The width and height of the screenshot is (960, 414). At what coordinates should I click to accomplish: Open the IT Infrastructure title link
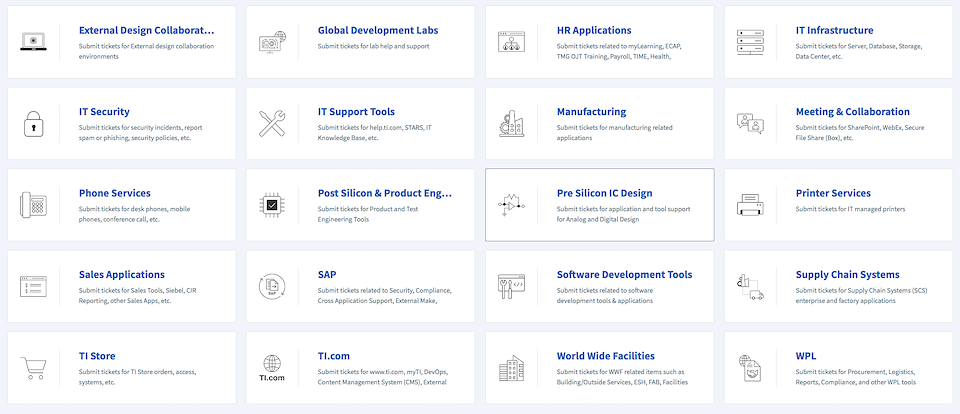tap(834, 30)
